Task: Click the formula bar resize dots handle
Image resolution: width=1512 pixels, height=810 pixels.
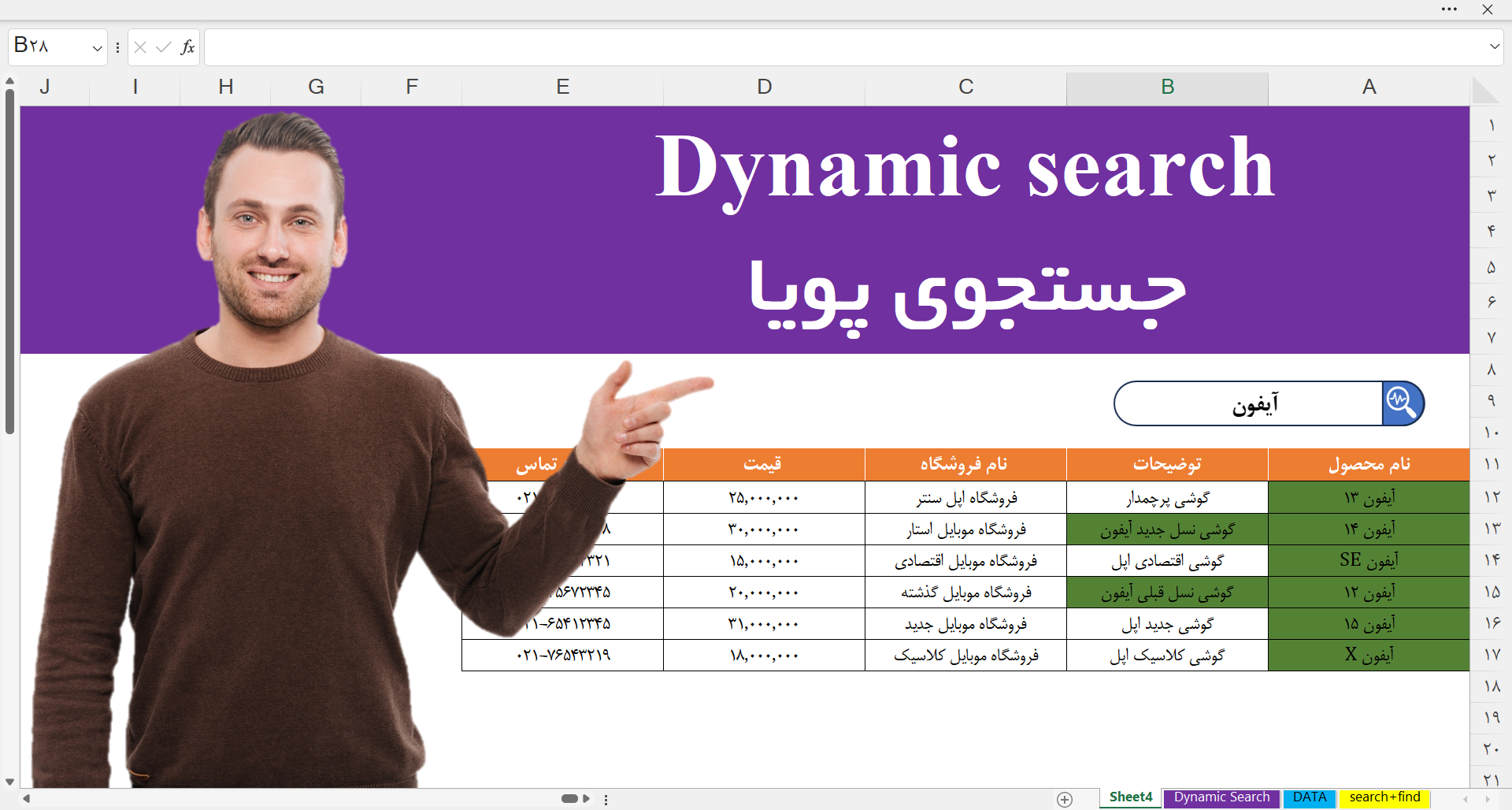Action: click(117, 47)
